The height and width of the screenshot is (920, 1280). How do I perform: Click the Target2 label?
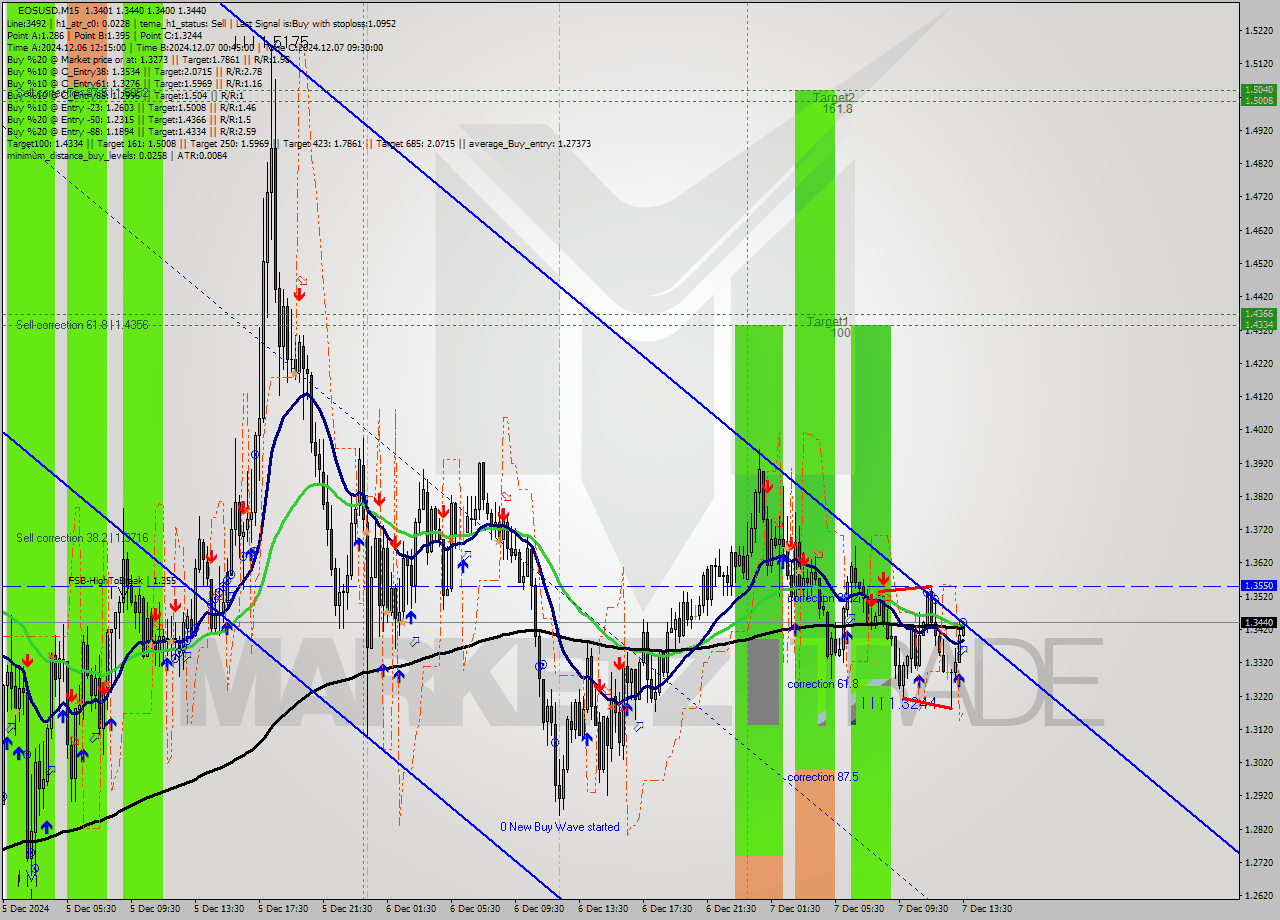pyautogui.click(x=833, y=98)
